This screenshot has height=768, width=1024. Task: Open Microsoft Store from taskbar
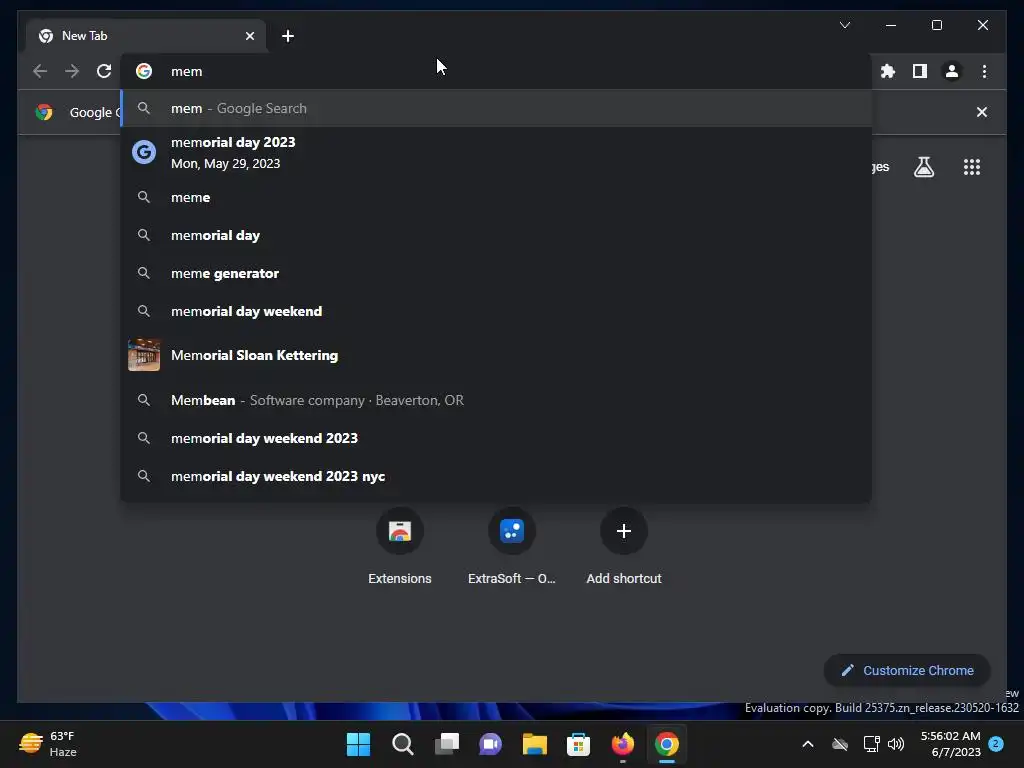click(x=578, y=744)
